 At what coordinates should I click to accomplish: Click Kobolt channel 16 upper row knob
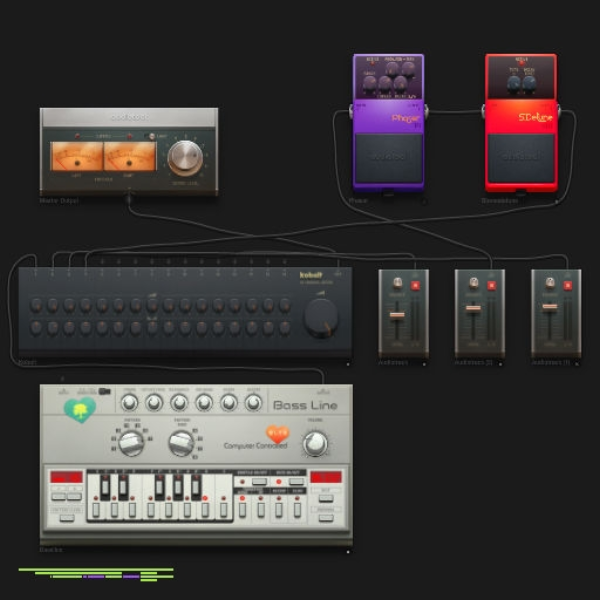(285, 305)
